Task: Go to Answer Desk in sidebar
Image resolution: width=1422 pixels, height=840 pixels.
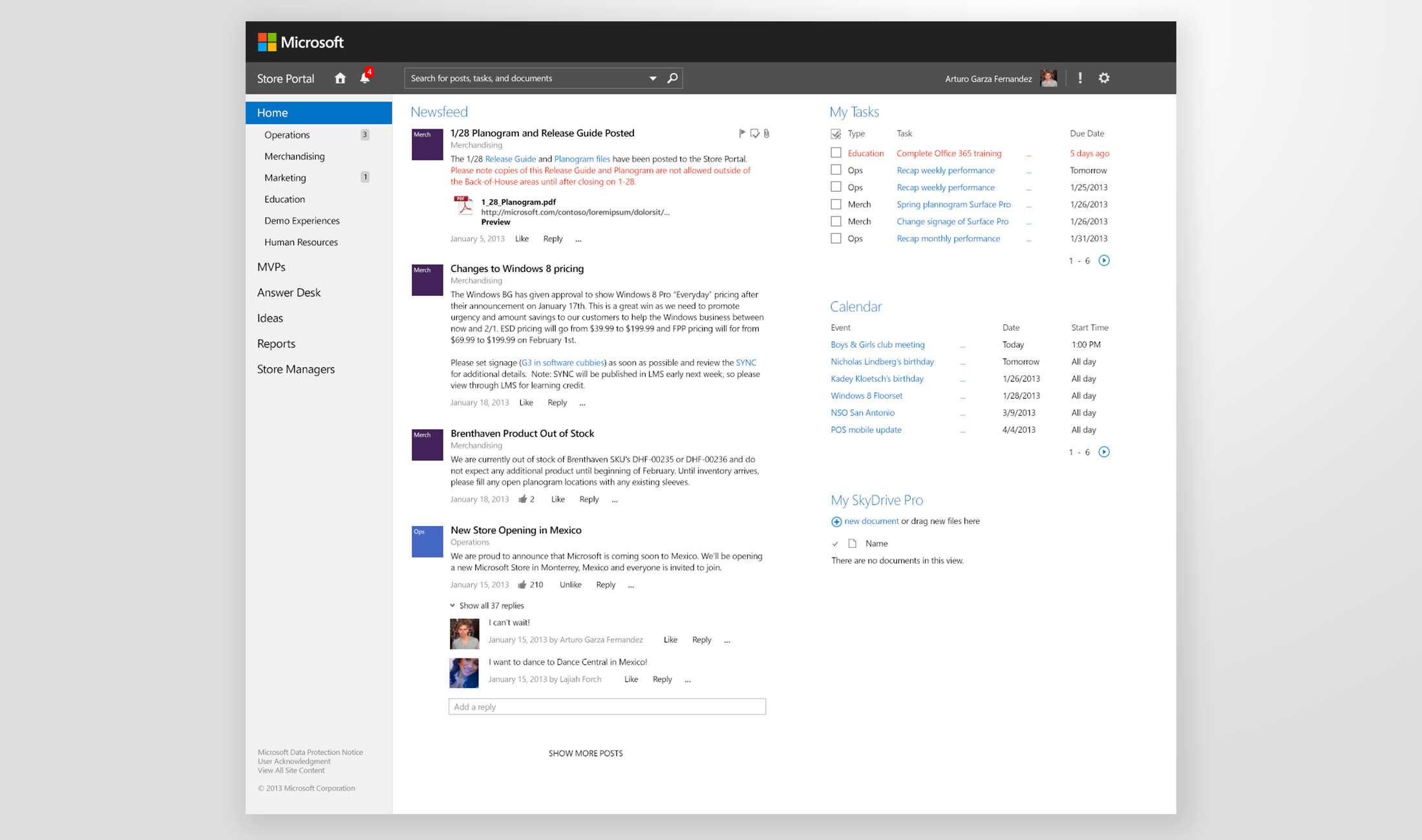Action: [x=289, y=292]
